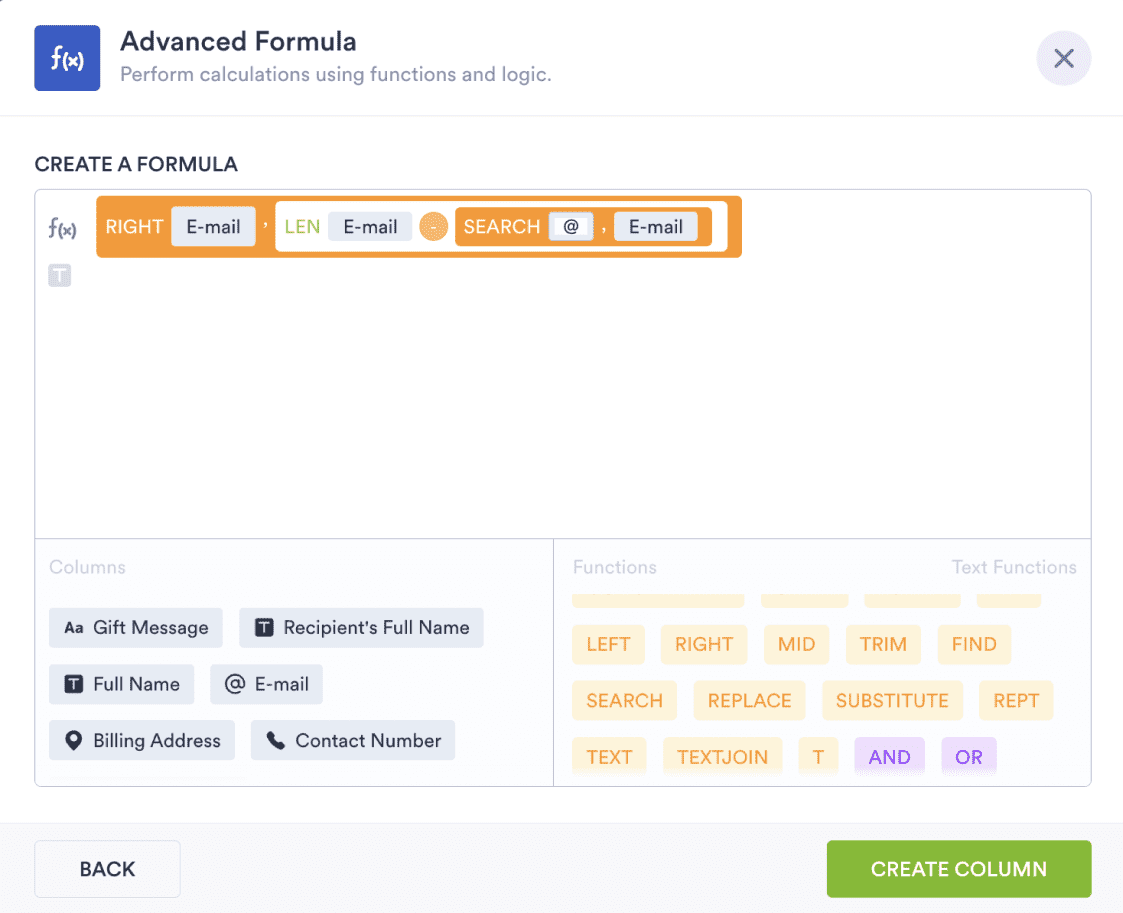The height and width of the screenshot is (913, 1123).
Task: Select the MID function
Action: (x=796, y=644)
